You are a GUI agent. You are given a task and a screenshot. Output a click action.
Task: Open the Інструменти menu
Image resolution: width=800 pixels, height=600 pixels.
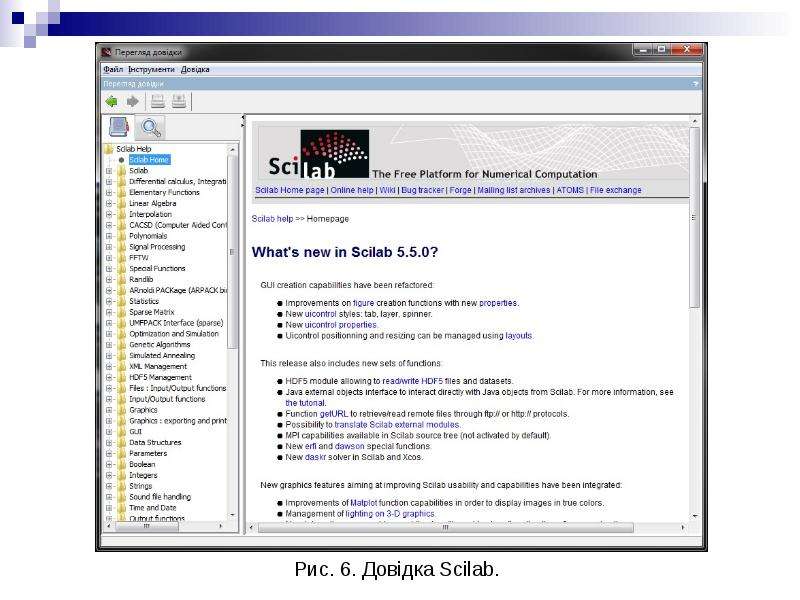[x=151, y=69]
